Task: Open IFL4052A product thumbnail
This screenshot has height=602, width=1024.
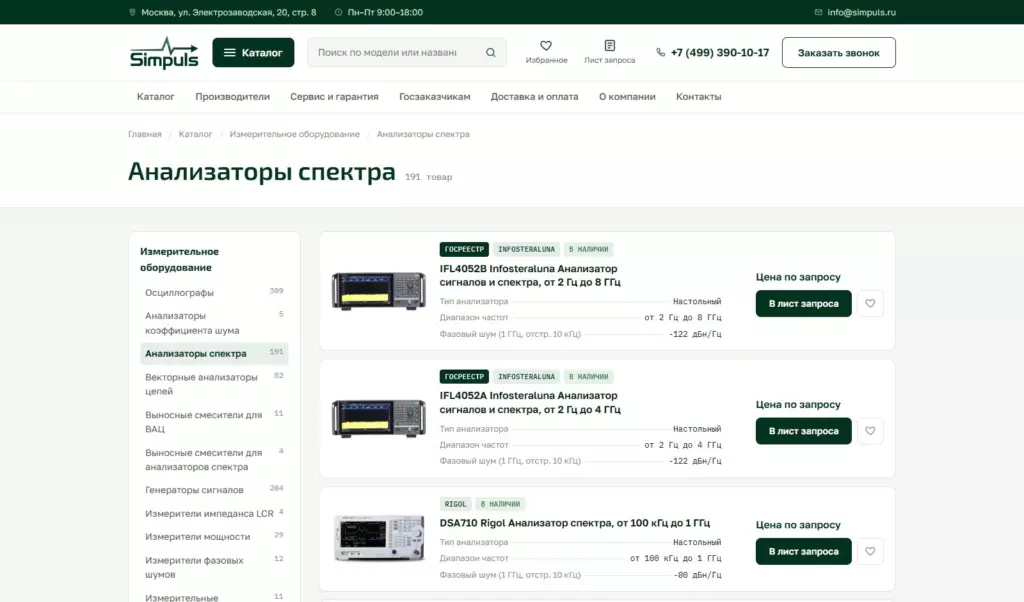Action: pos(379,418)
